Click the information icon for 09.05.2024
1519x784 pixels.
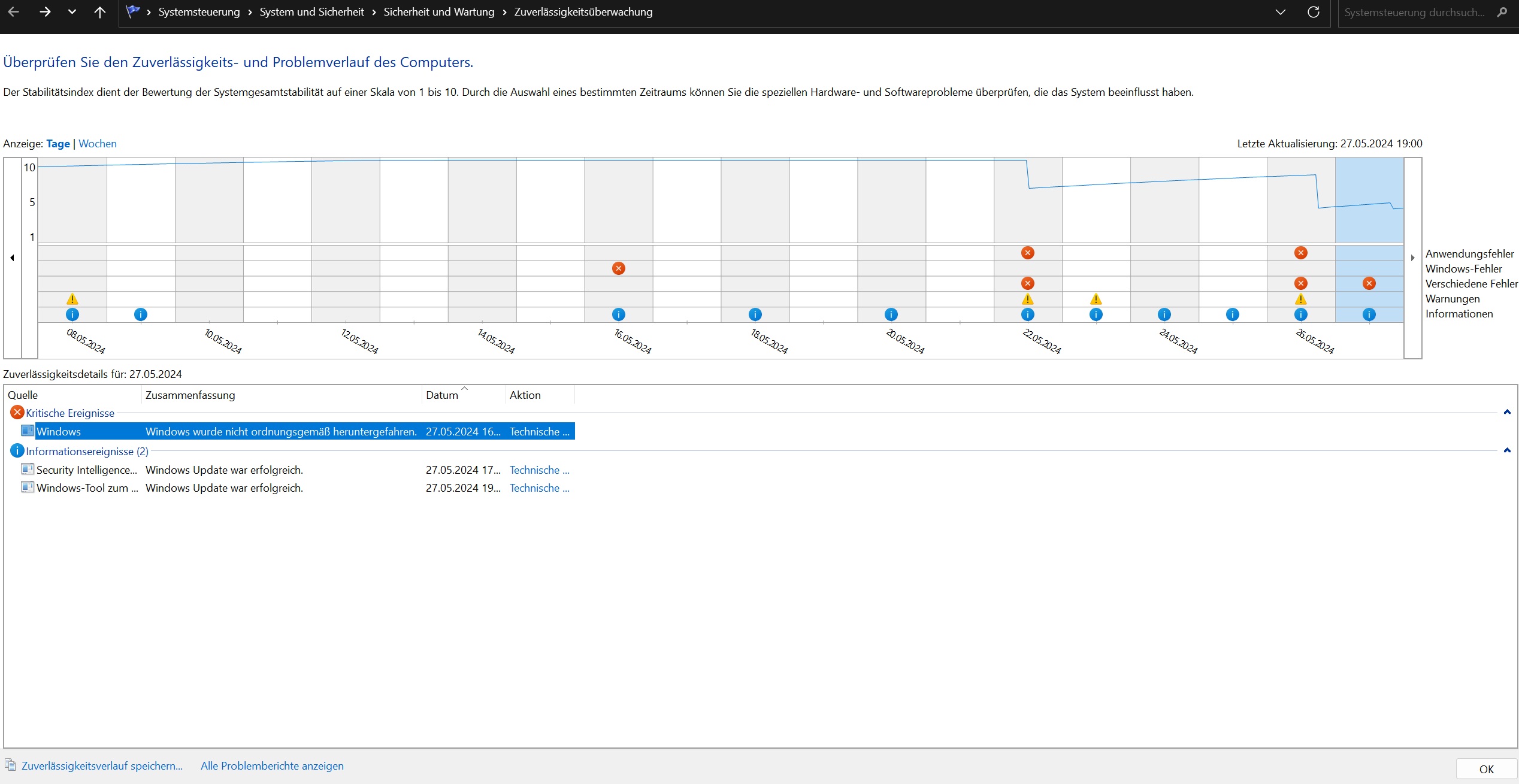pos(141,314)
